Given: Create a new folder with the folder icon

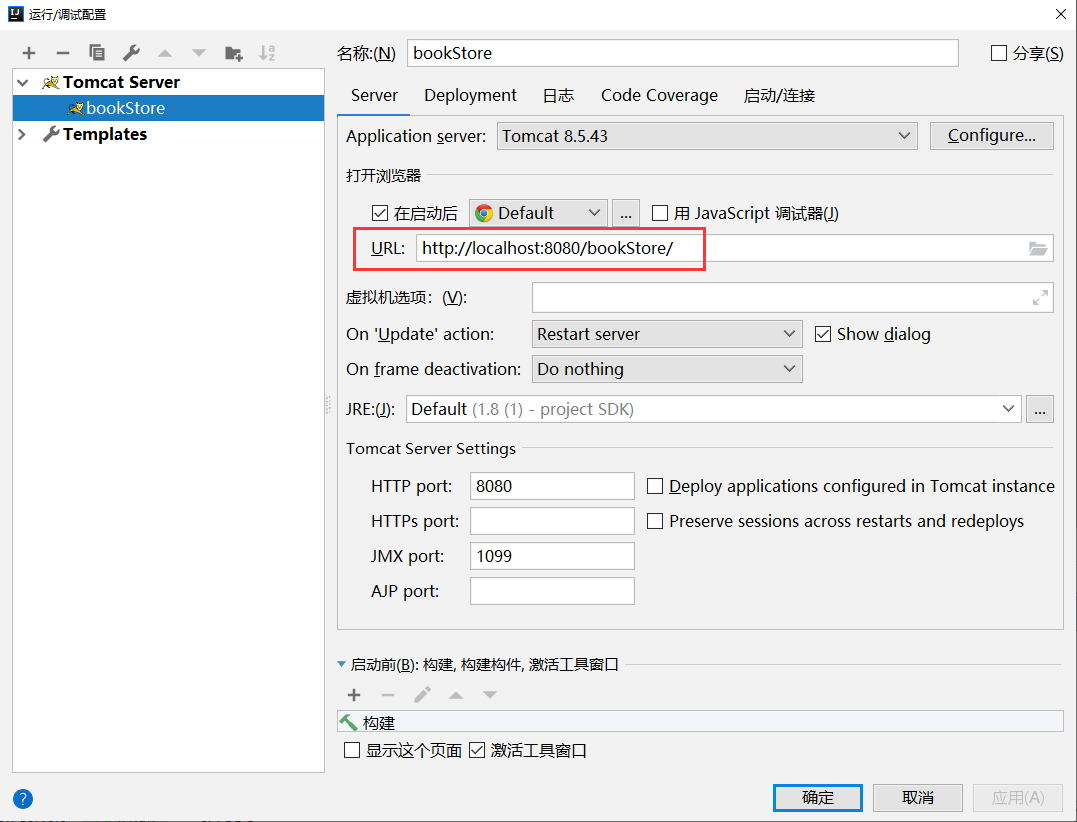Looking at the screenshot, I should (234, 53).
